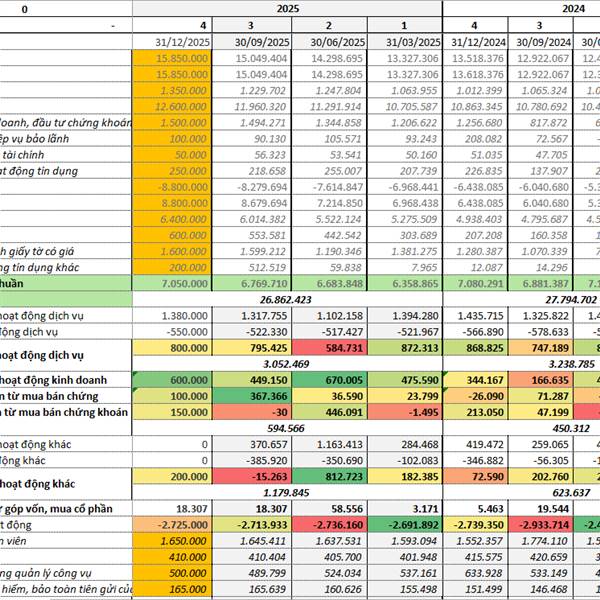The image size is (600, 600).
Task: Select the 31/12/2025 date cell
Action: (172, 42)
